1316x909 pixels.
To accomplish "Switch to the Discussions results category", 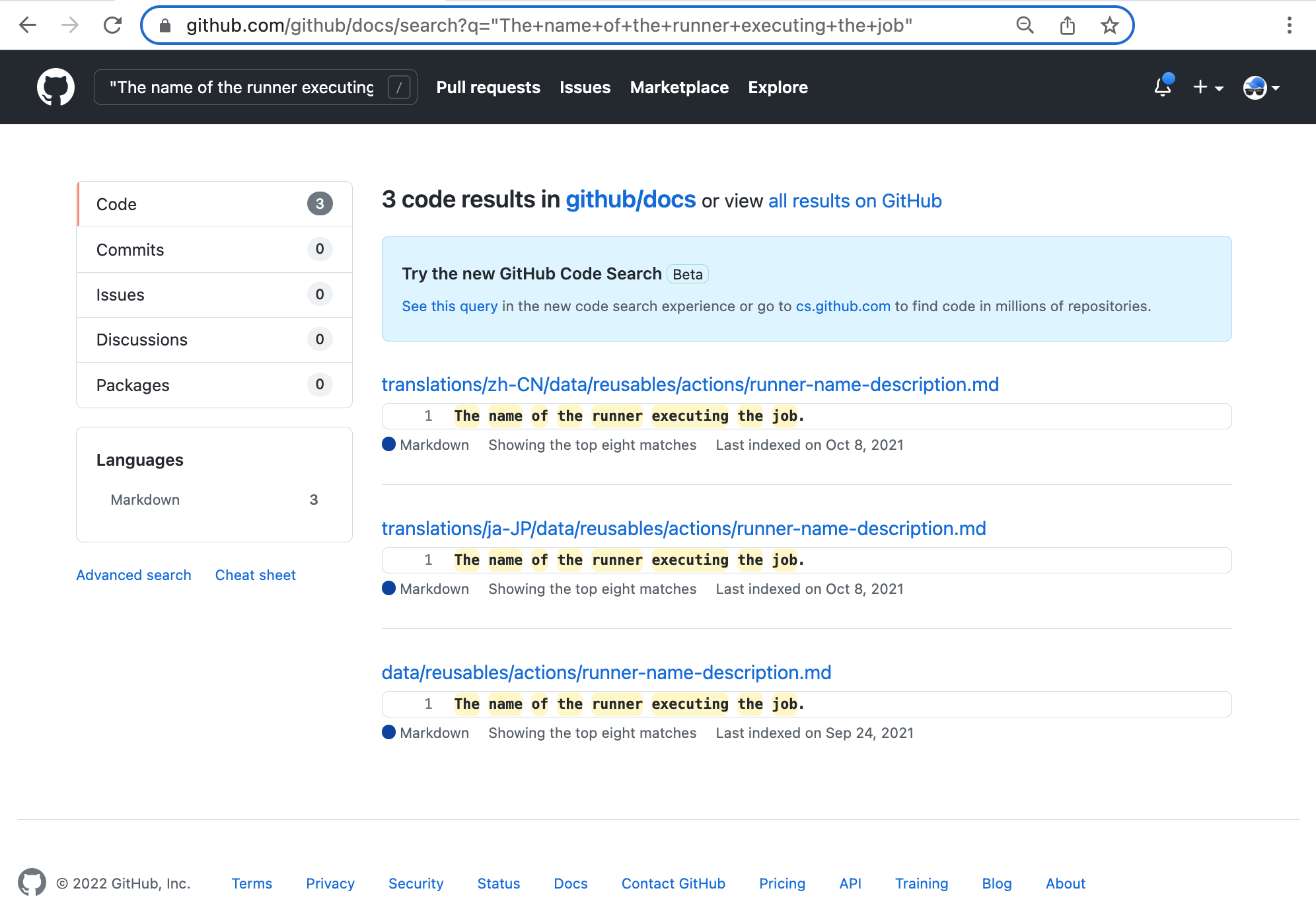I will click(x=142, y=340).
